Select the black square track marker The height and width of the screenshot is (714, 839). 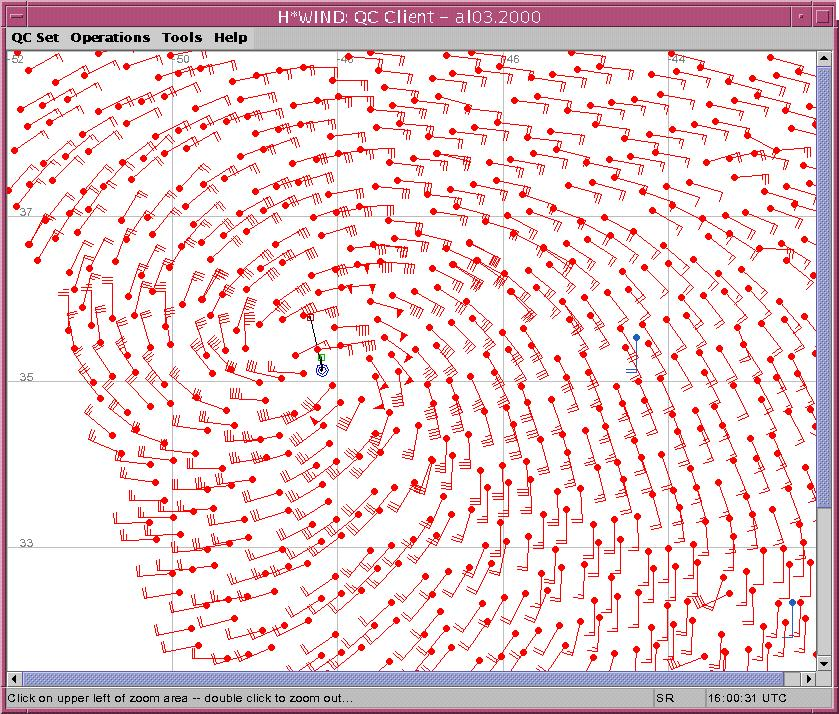pos(309,317)
